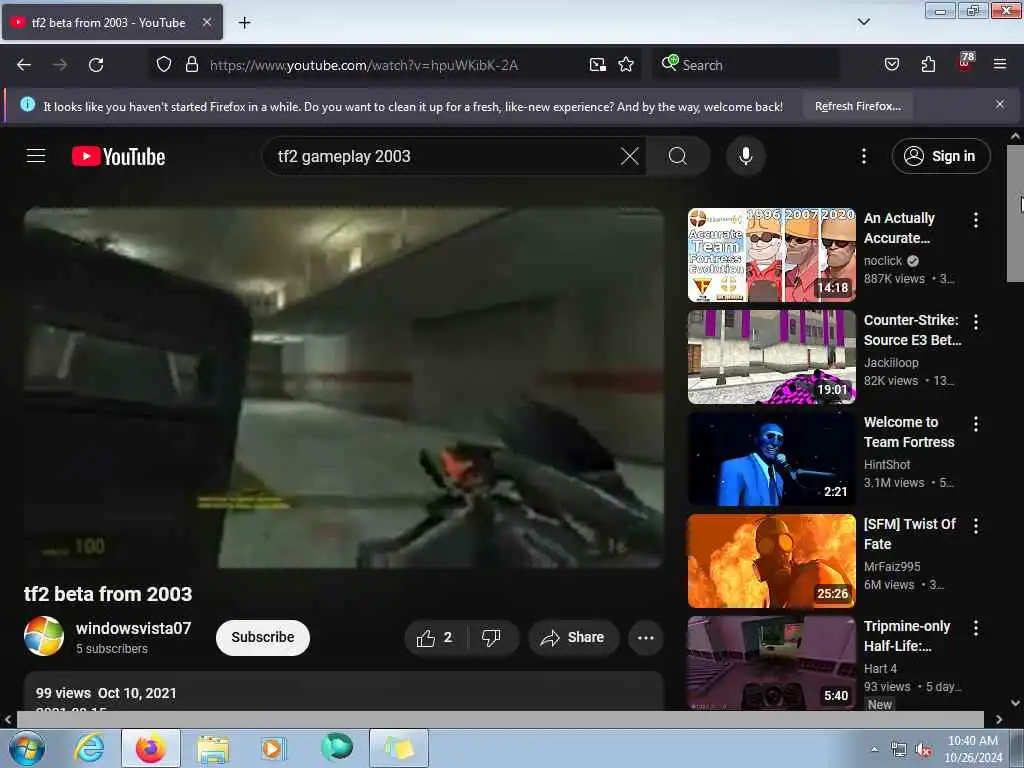The height and width of the screenshot is (768, 1024).
Task: Click the Jackiiloop channel name
Action: 891,362
